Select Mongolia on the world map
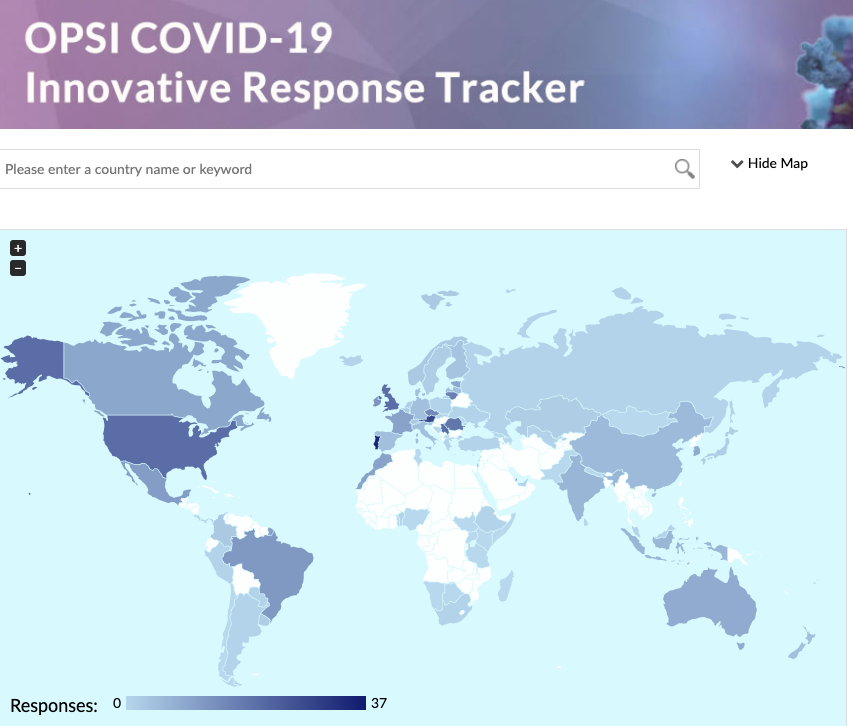853x726 pixels. [x=639, y=420]
